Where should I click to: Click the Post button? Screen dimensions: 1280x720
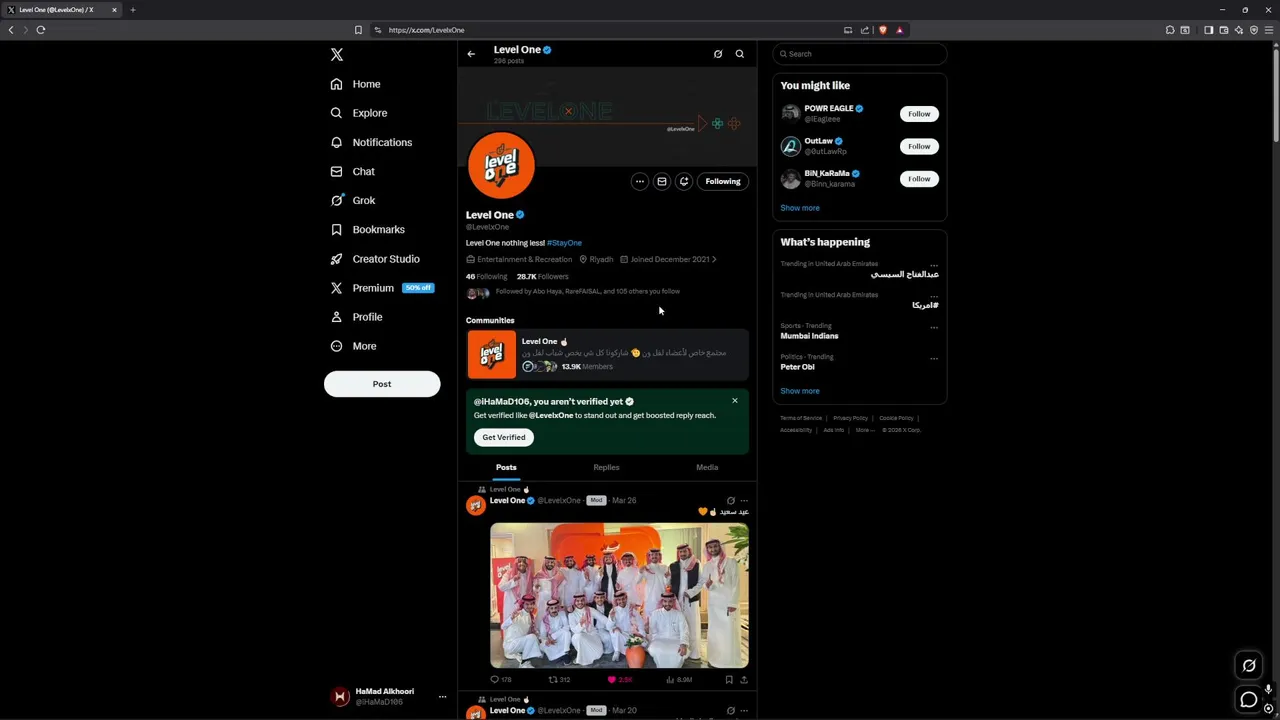(382, 384)
